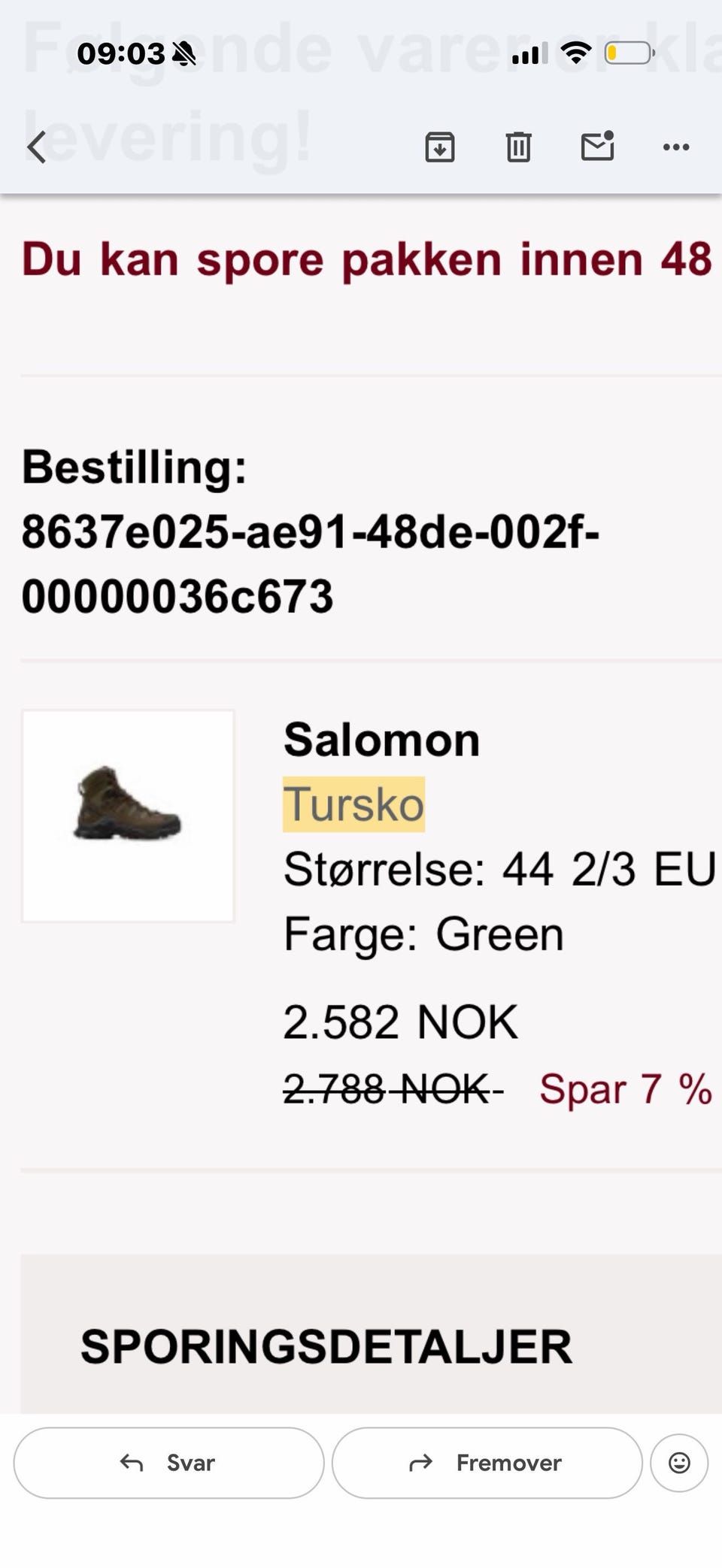
Task: Archive this email with the archive icon
Action: click(440, 147)
